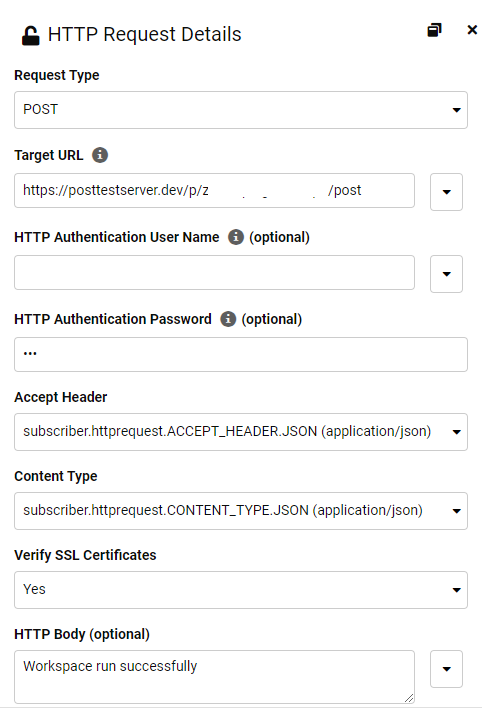The width and height of the screenshot is (482, 708).
Task: Click the HTTP Authentication Password field
Action: click(241, 354)
